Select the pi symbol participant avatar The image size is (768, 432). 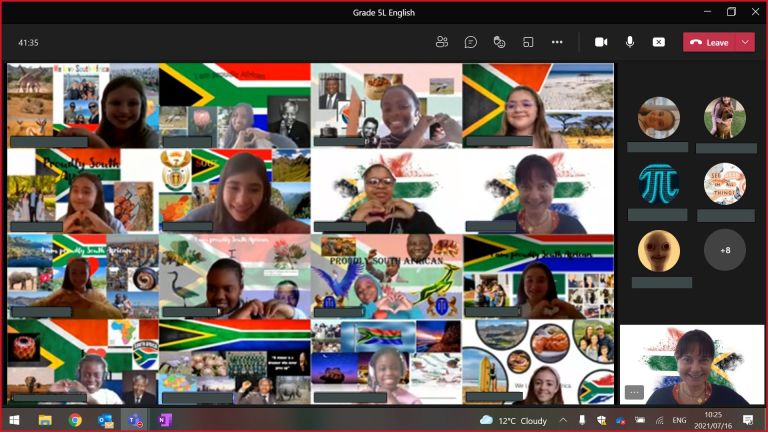pos(659,183)
